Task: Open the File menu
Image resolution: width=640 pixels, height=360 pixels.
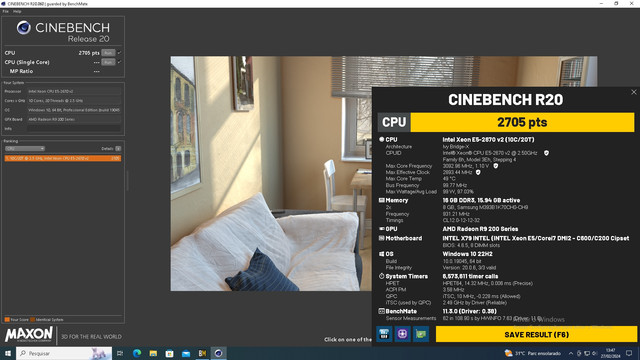Action: [5, 11]
